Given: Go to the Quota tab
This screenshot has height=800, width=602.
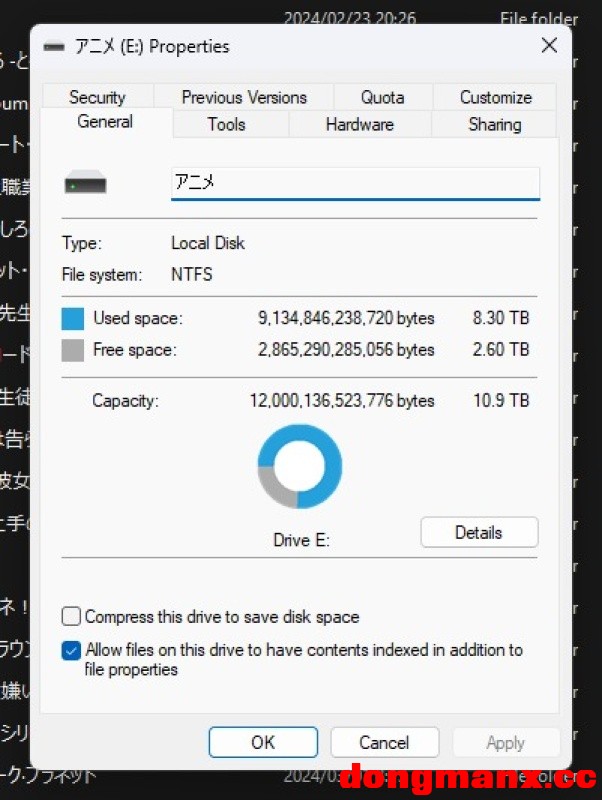Looking at the screenshot, I should 382,97.
